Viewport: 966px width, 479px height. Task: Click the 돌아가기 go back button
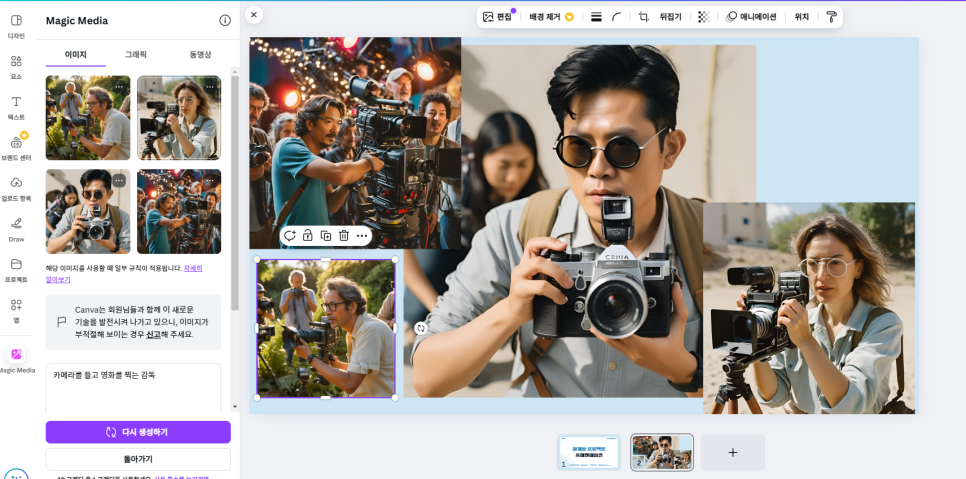(138, 459)
